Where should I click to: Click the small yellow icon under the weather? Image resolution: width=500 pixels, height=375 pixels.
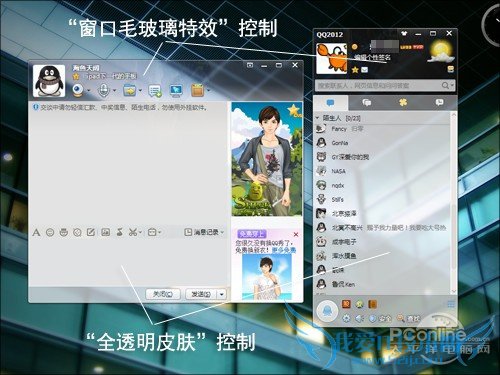(x=451, y=69)
